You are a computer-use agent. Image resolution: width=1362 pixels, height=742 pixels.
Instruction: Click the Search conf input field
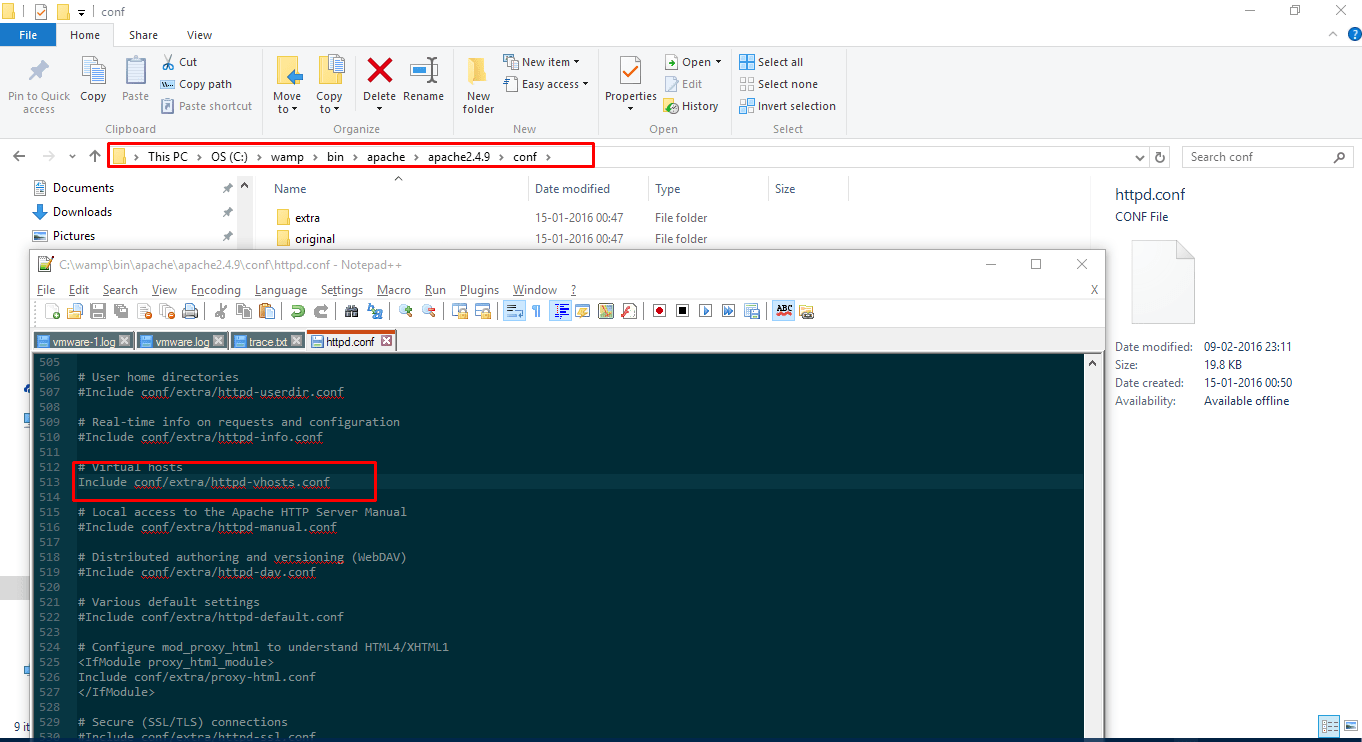(x=1258, y=157)
